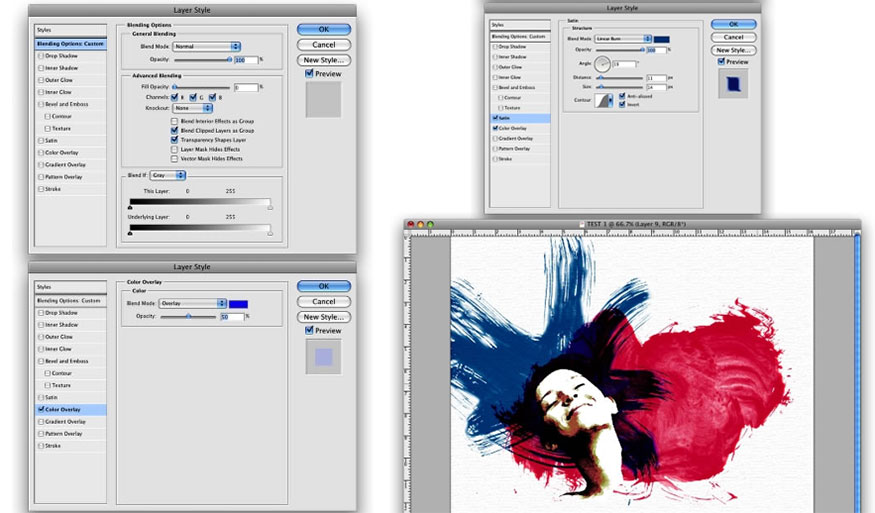Open the bright blue Color Overlay swatch
This screenshot has width=875, height=513.
[x=238, y=303]
